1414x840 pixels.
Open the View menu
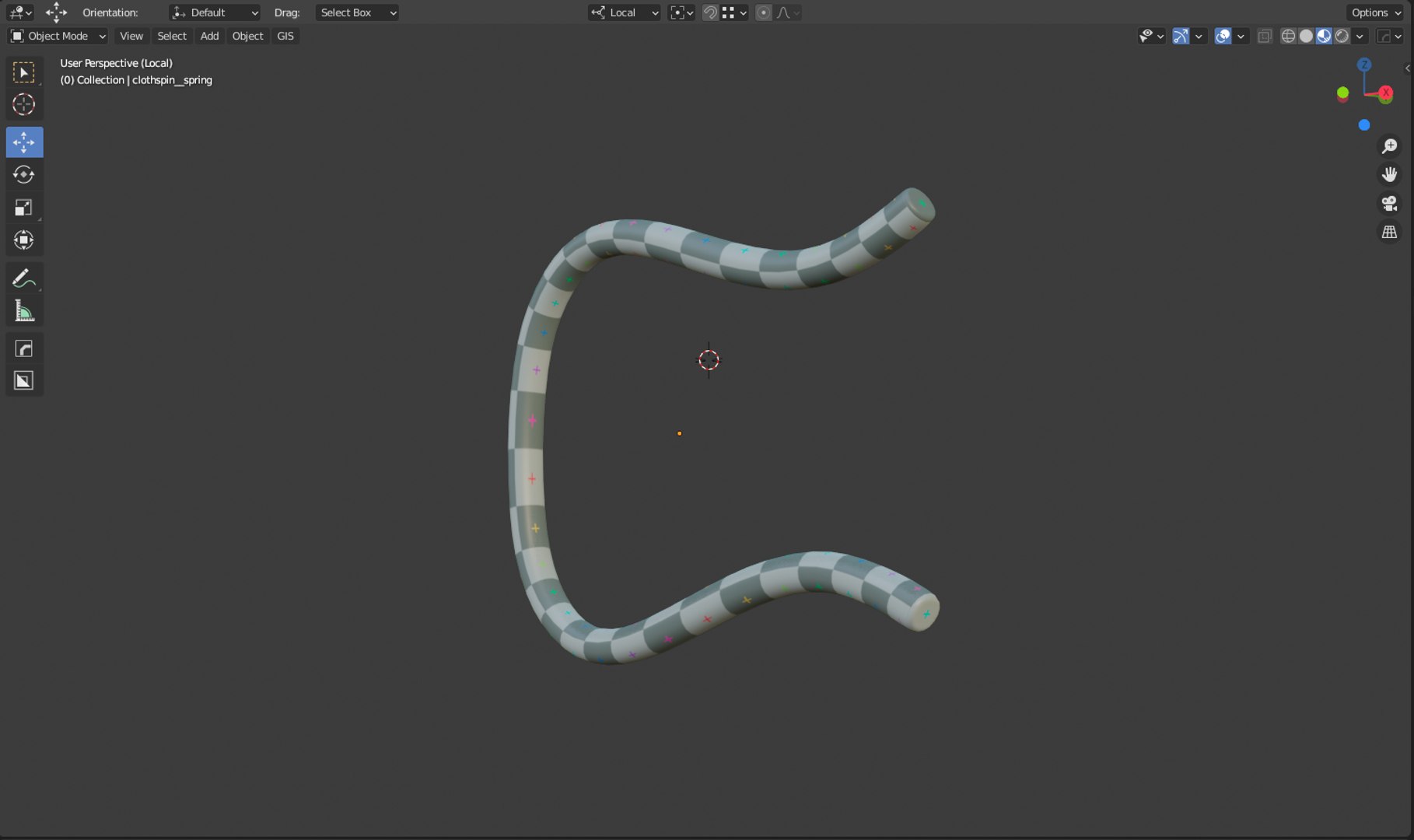[x=131, y=36]
